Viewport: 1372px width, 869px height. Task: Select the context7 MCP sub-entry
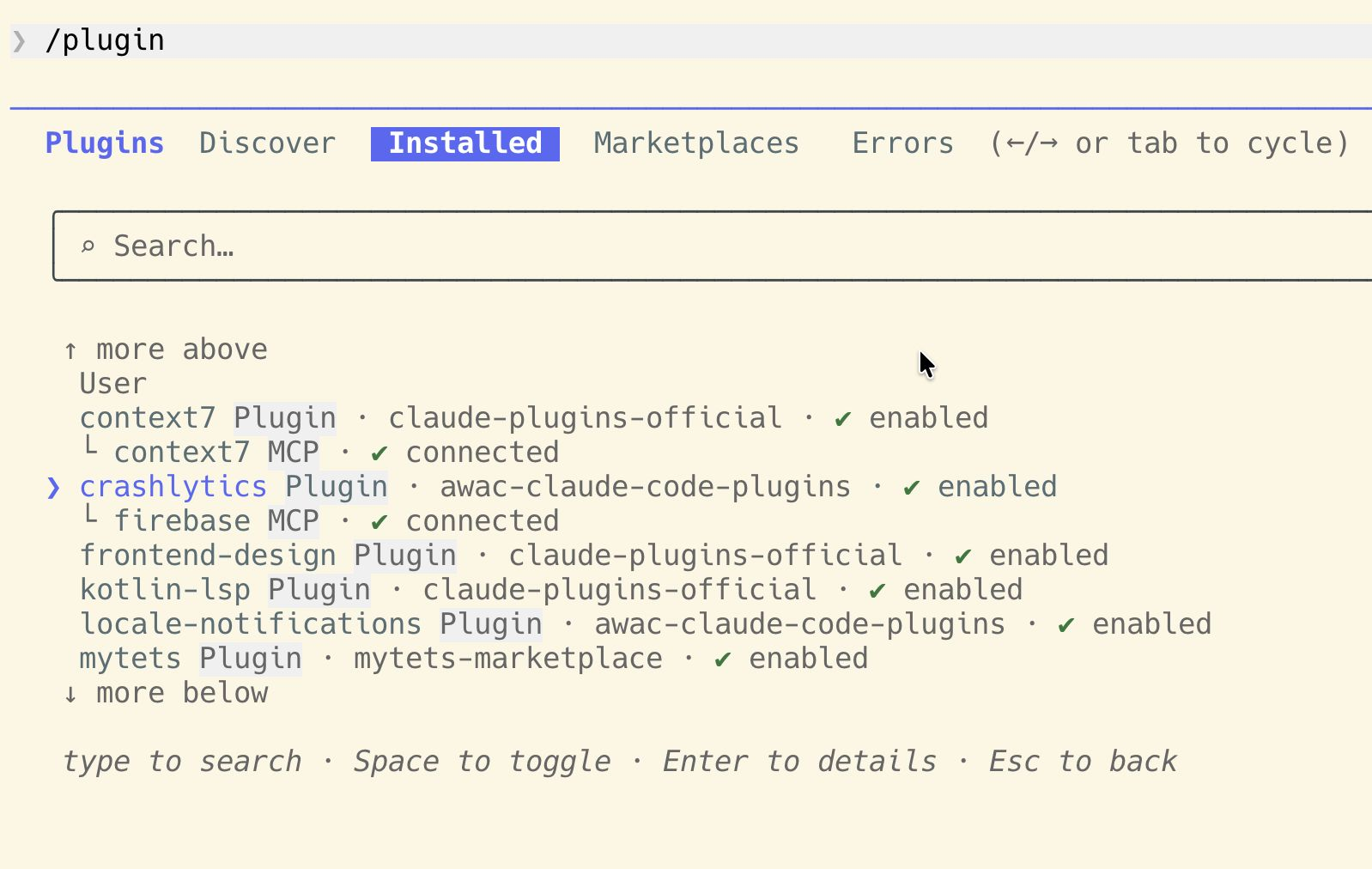click(319, 453)
